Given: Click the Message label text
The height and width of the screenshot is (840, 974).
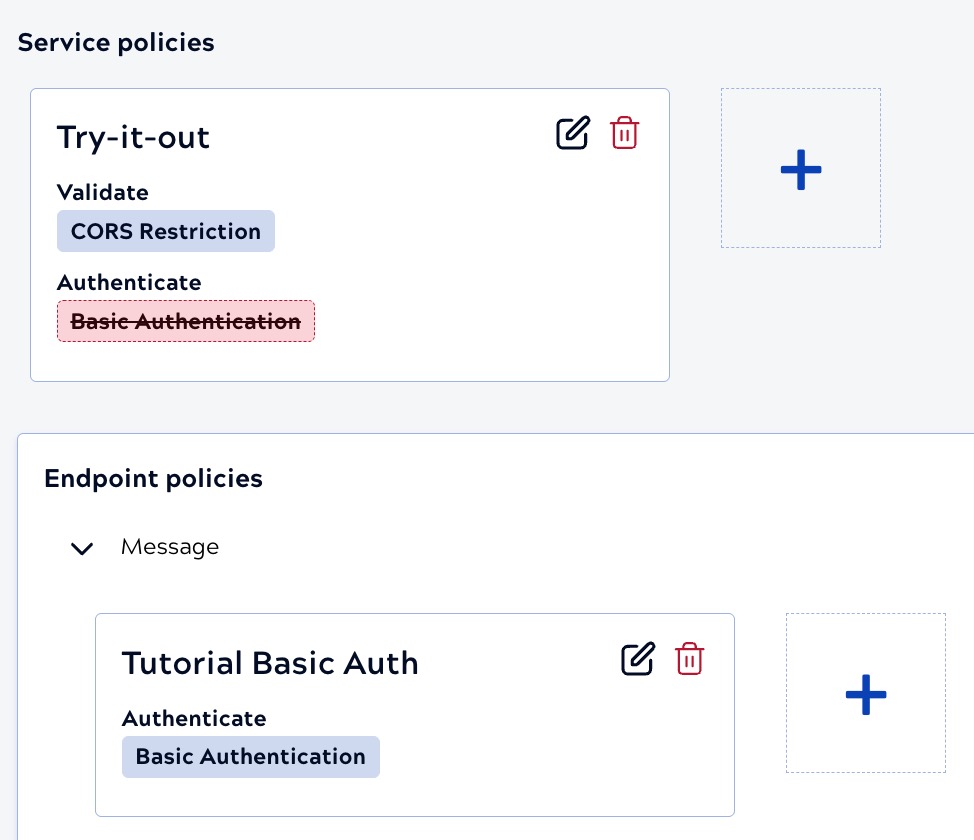Looking at the screenshot, I should pos(169,547).
